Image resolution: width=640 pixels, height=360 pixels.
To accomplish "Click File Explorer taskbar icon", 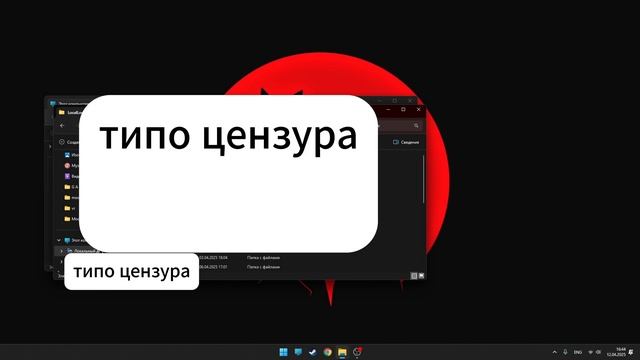I will pos(342,352).
